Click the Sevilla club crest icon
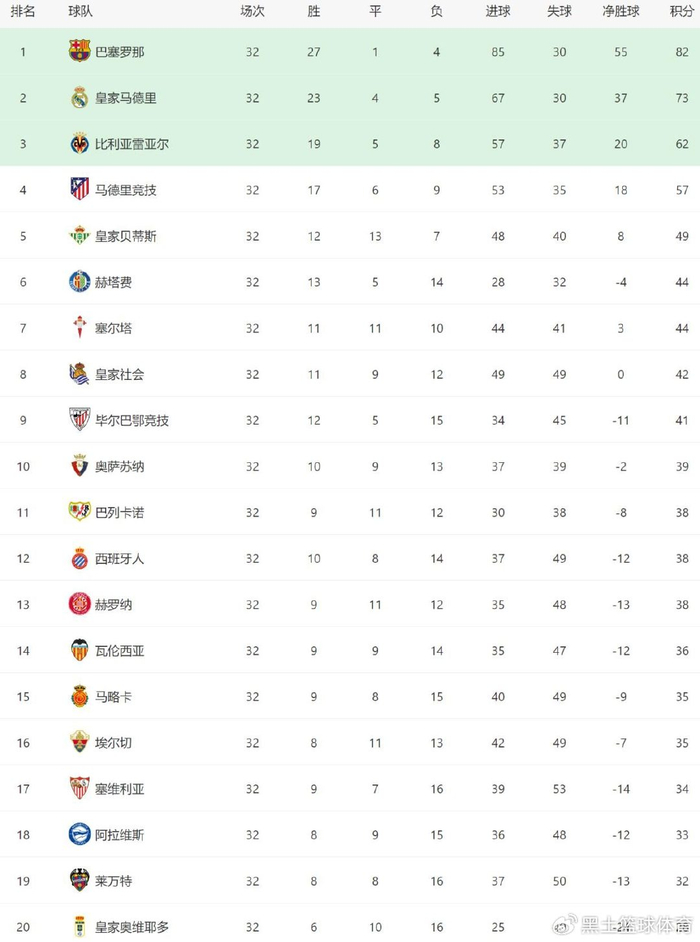This screenshot has height=942, width=700. tap(80, 788)
